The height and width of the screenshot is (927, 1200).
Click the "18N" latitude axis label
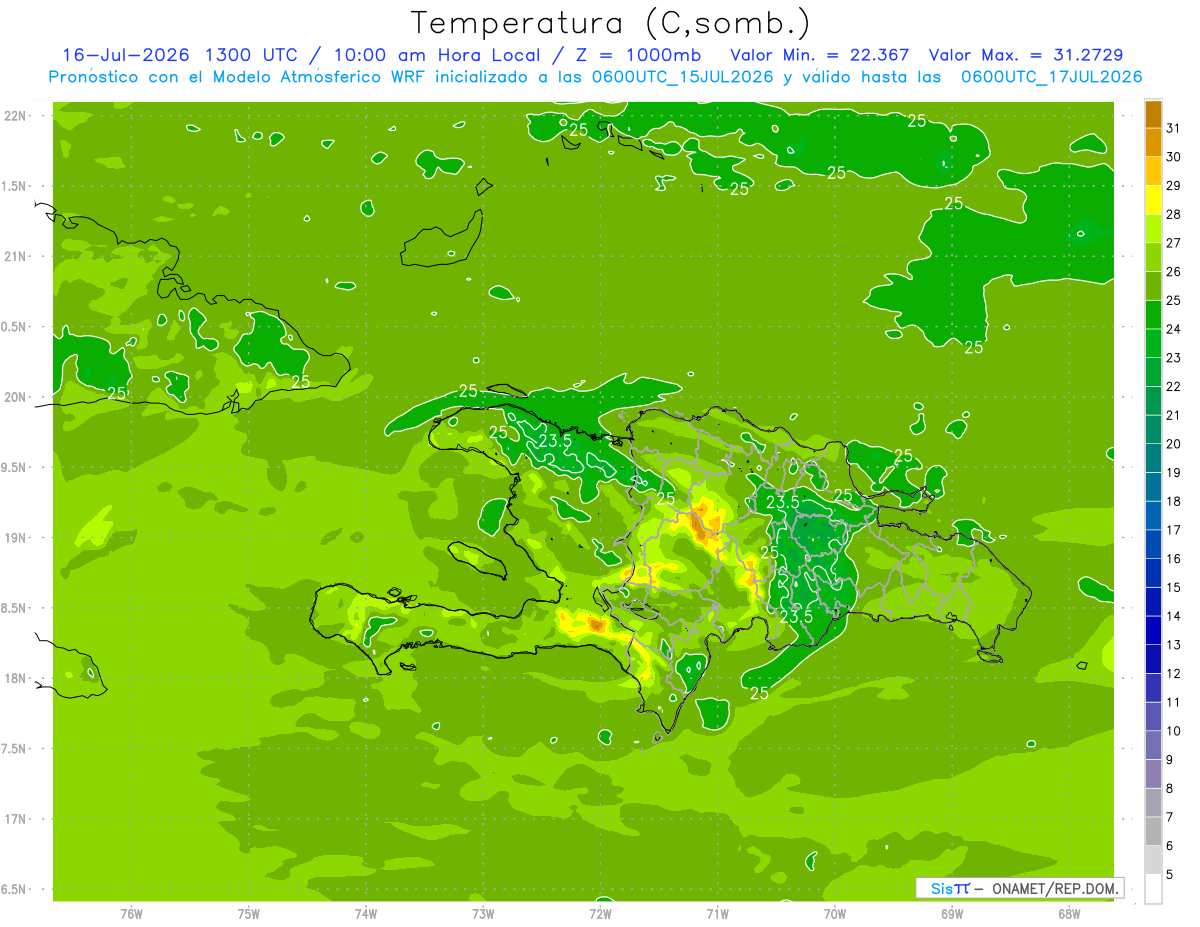pyautogui.click(x=16, y=678)
